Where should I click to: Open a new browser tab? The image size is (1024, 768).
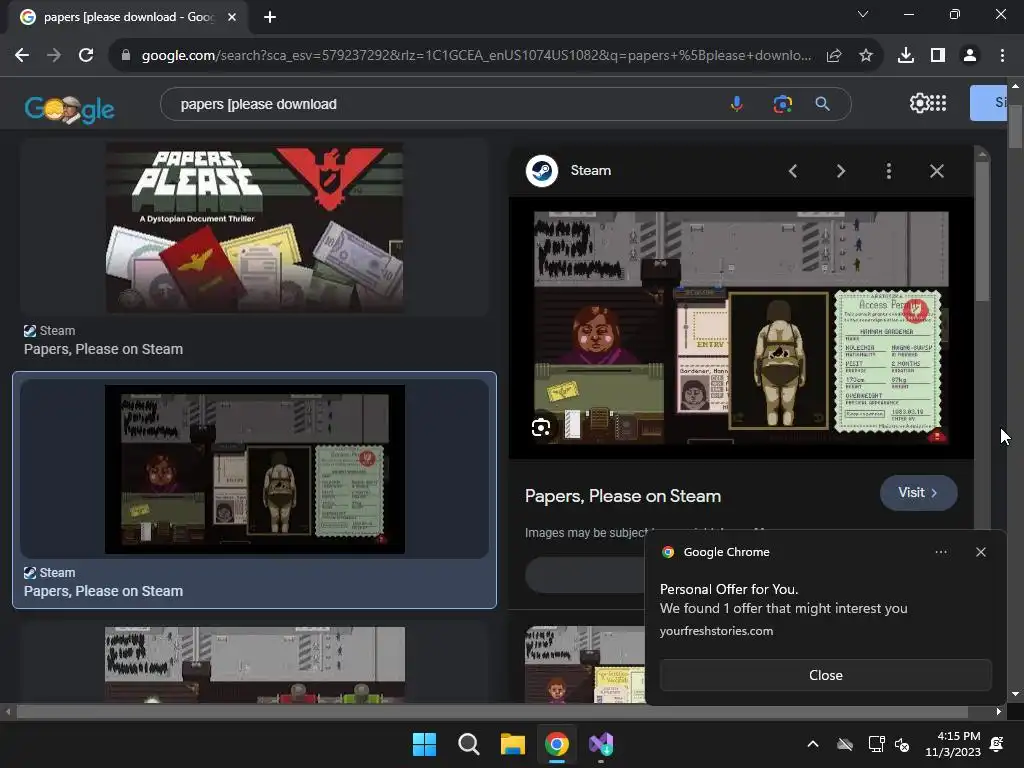click(x=270, y=17)
